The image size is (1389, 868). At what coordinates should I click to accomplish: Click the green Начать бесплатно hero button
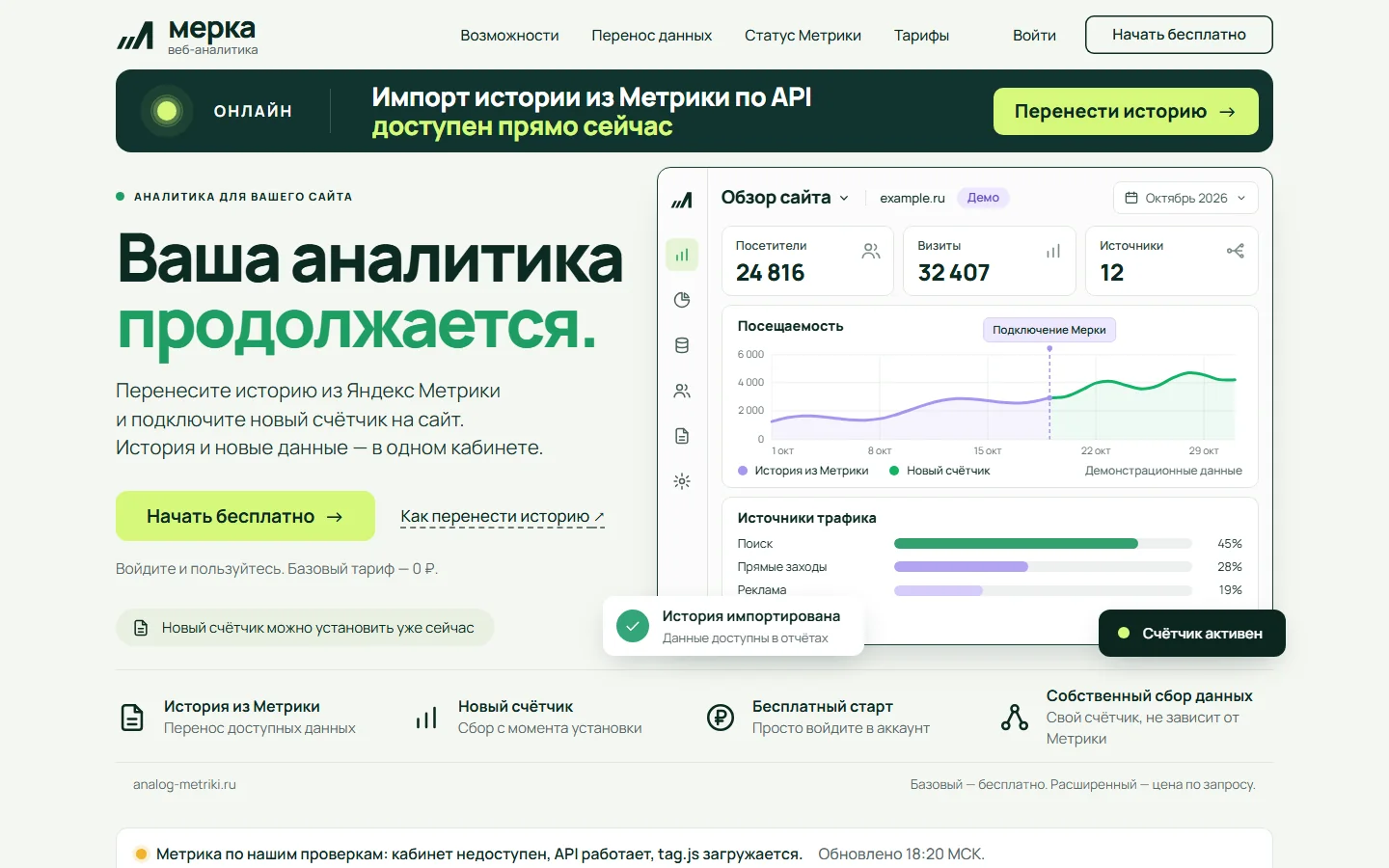coord(245,516)
